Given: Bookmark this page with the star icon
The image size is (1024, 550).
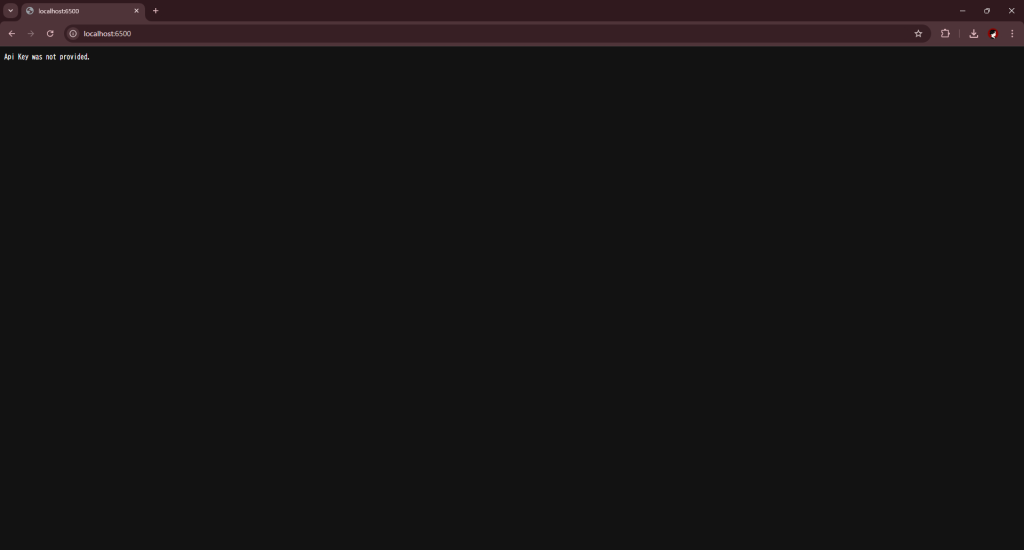Looking at the screenshot, I should coord(918,33).
